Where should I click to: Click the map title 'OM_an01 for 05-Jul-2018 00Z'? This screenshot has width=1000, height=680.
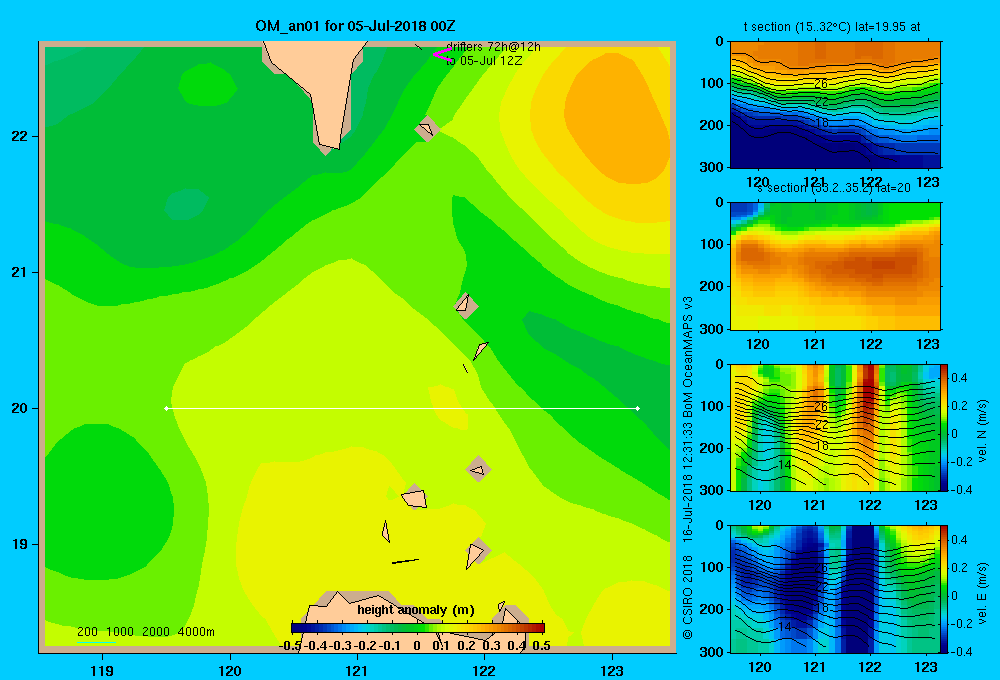click(x=355, y=26)
